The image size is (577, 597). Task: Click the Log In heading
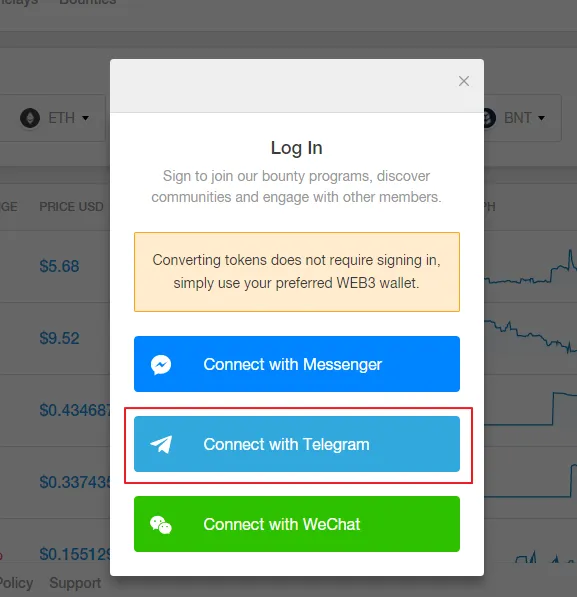click(x=297, y=148)
